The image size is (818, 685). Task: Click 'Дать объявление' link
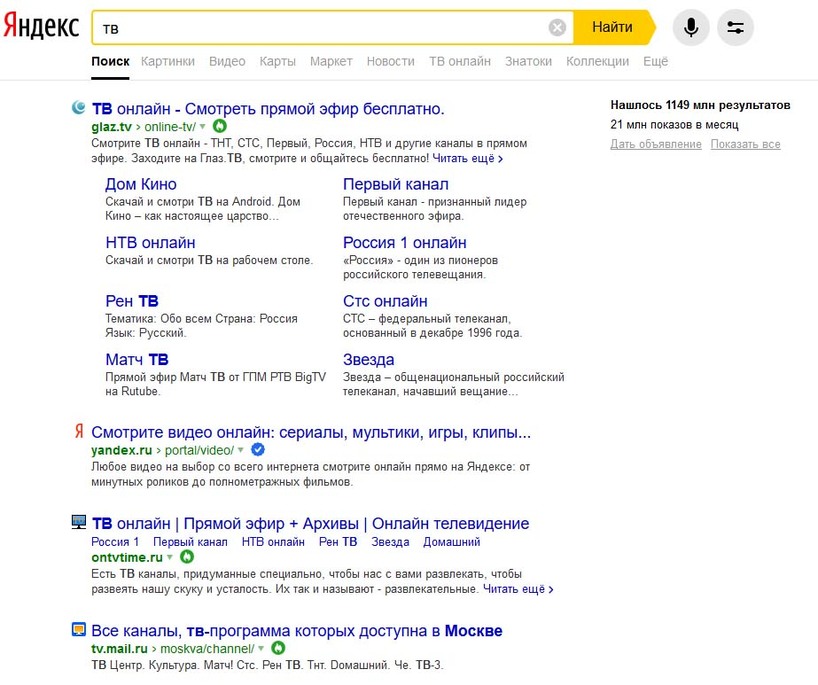point(656,144)
